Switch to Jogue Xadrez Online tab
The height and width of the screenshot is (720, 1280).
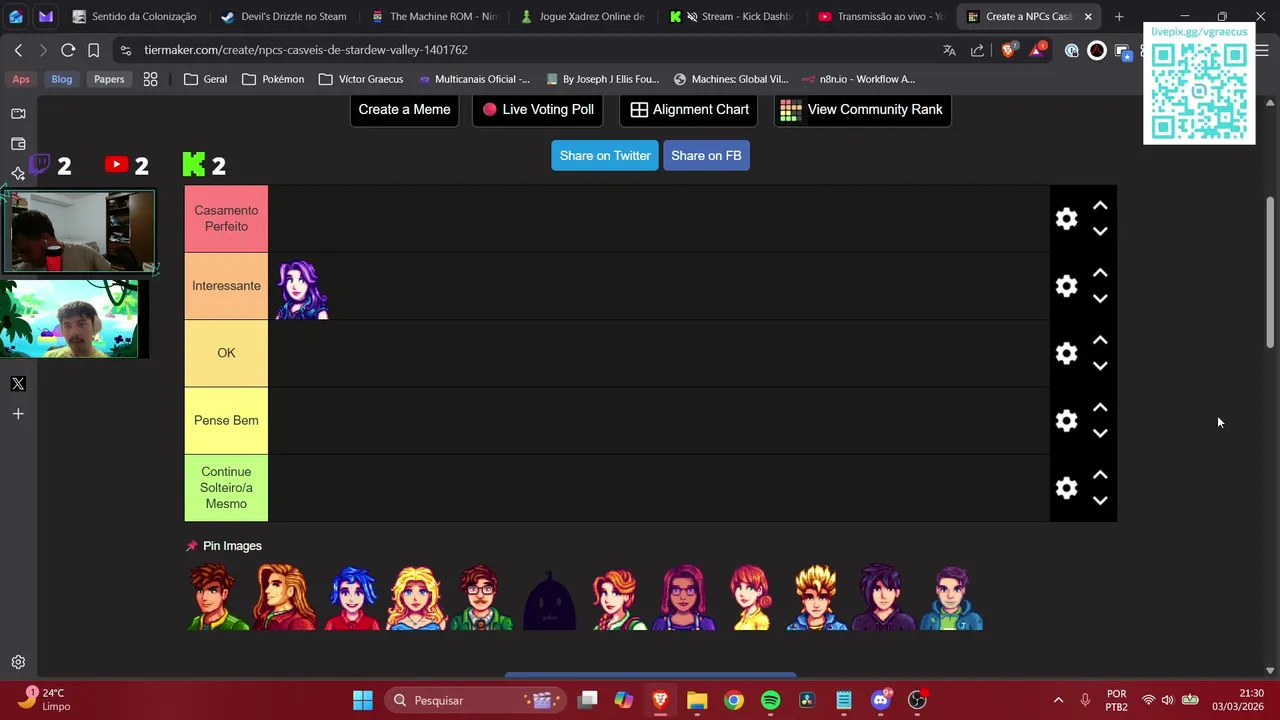(583, 16)
